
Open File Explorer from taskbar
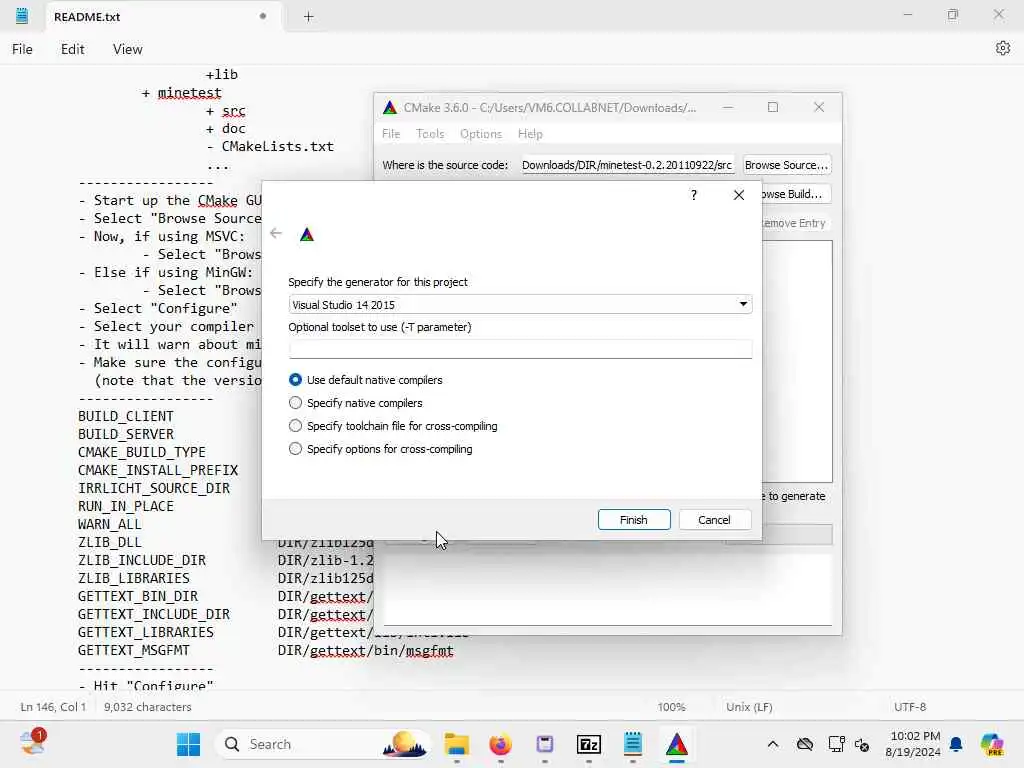[456, 744]
